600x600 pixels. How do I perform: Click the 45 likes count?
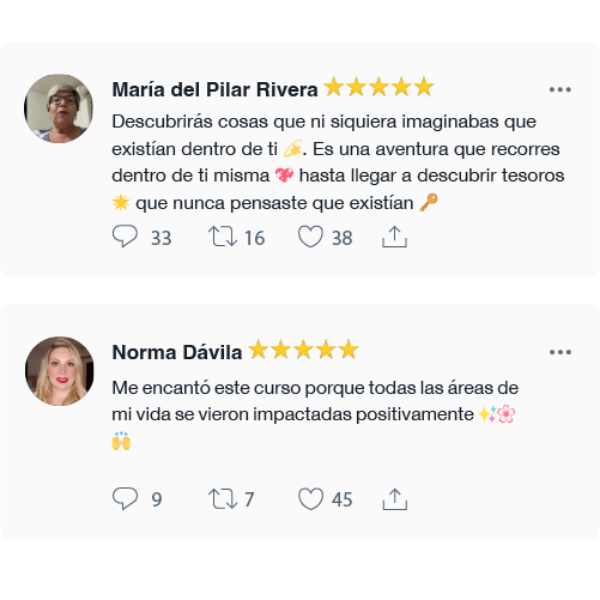click(x=342, y=500)
